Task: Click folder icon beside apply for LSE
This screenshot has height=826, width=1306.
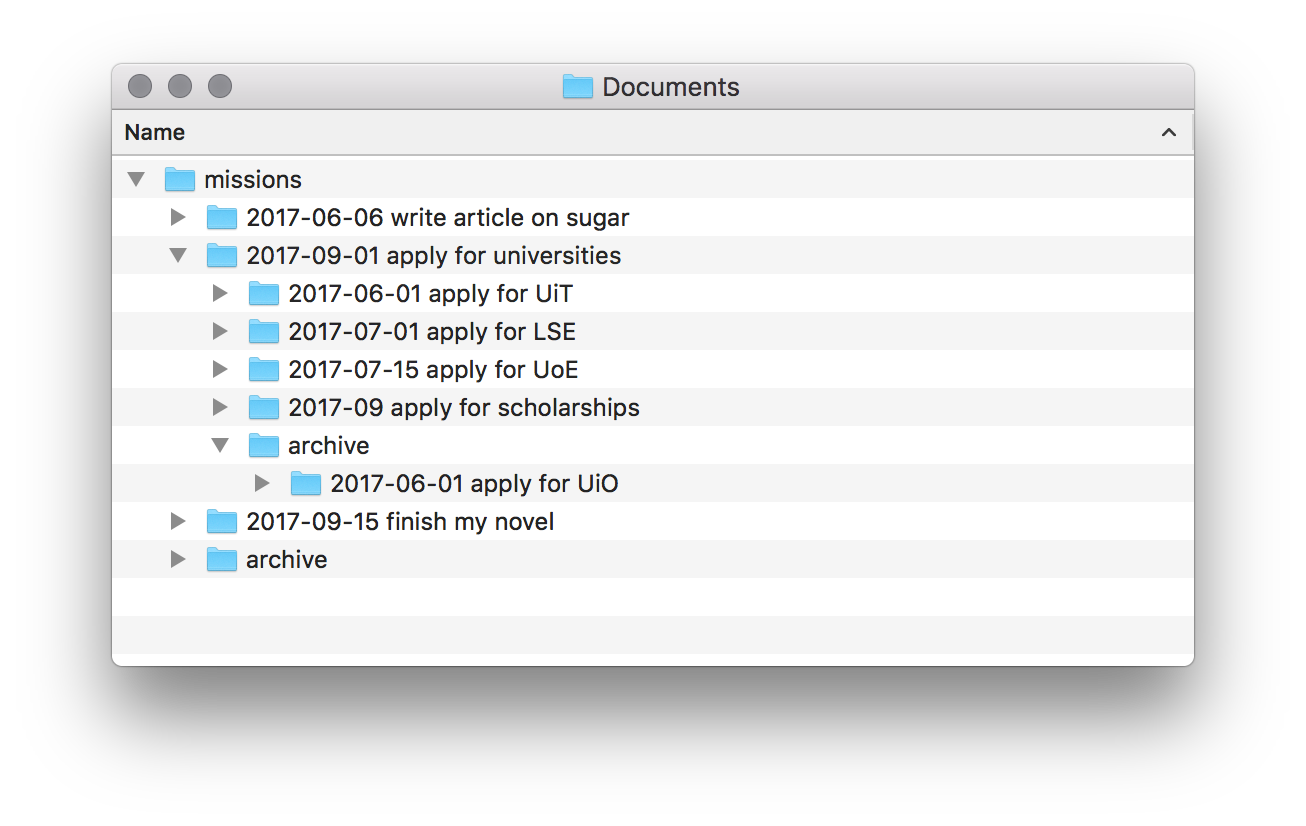Action: click(263, 332)
